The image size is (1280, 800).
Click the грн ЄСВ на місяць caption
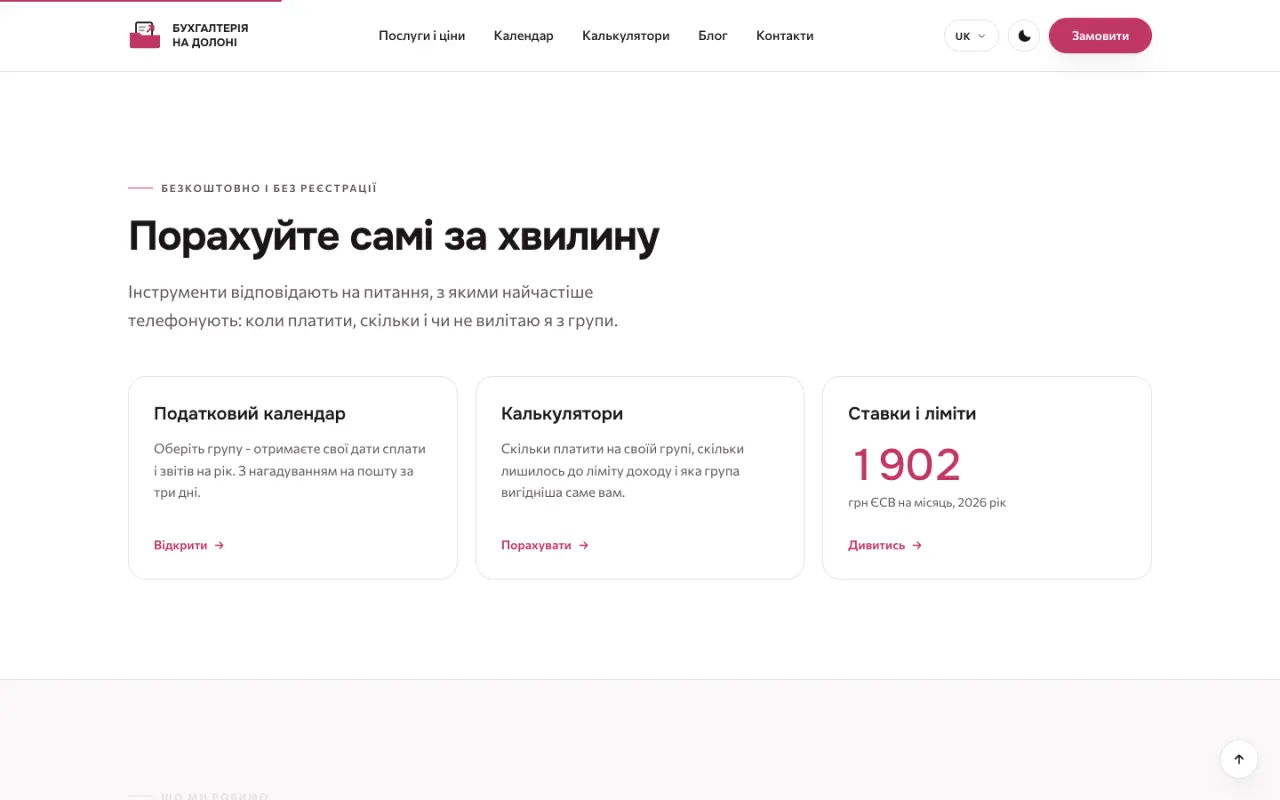click(x=927, y=502)
